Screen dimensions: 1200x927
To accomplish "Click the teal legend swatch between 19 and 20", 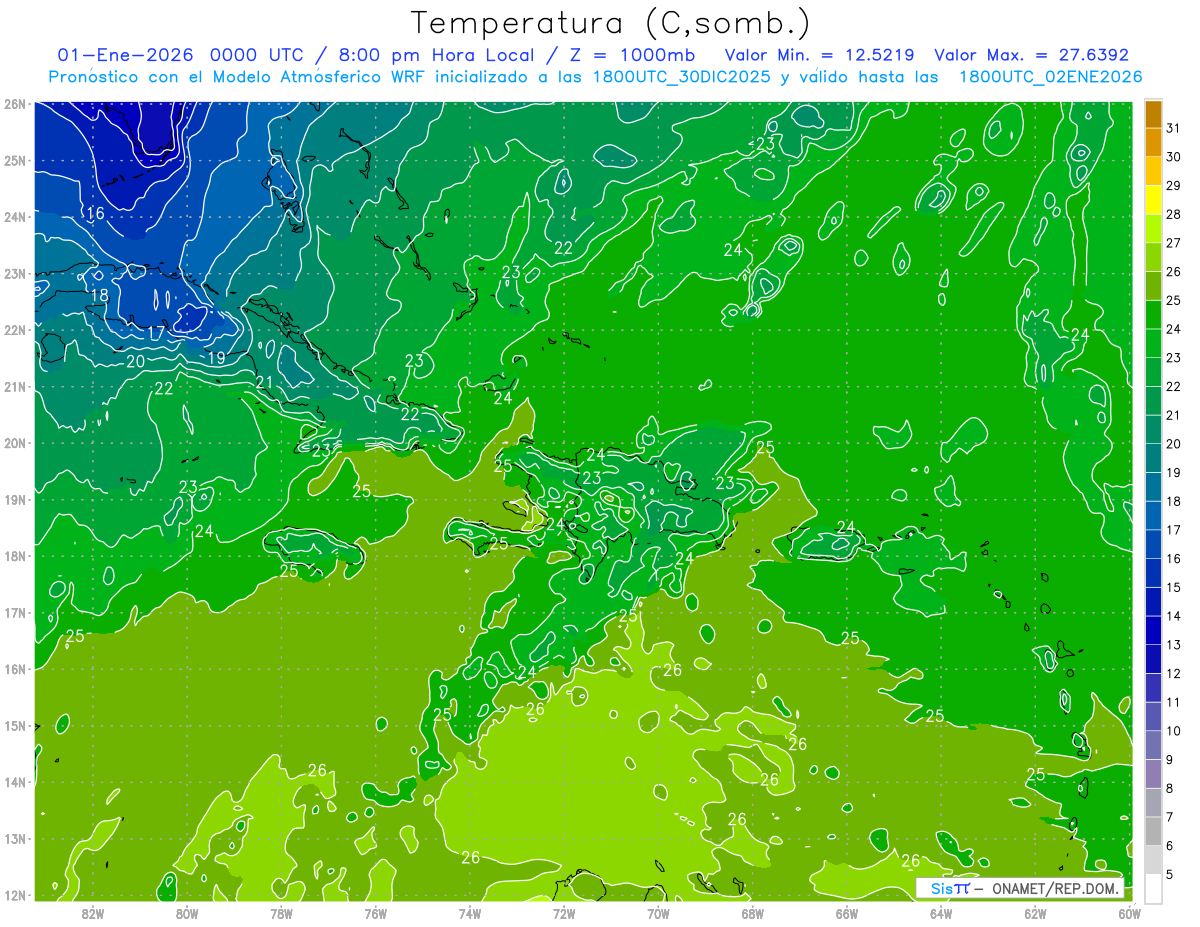I will pyautogui.click(x=1153, y=458).
